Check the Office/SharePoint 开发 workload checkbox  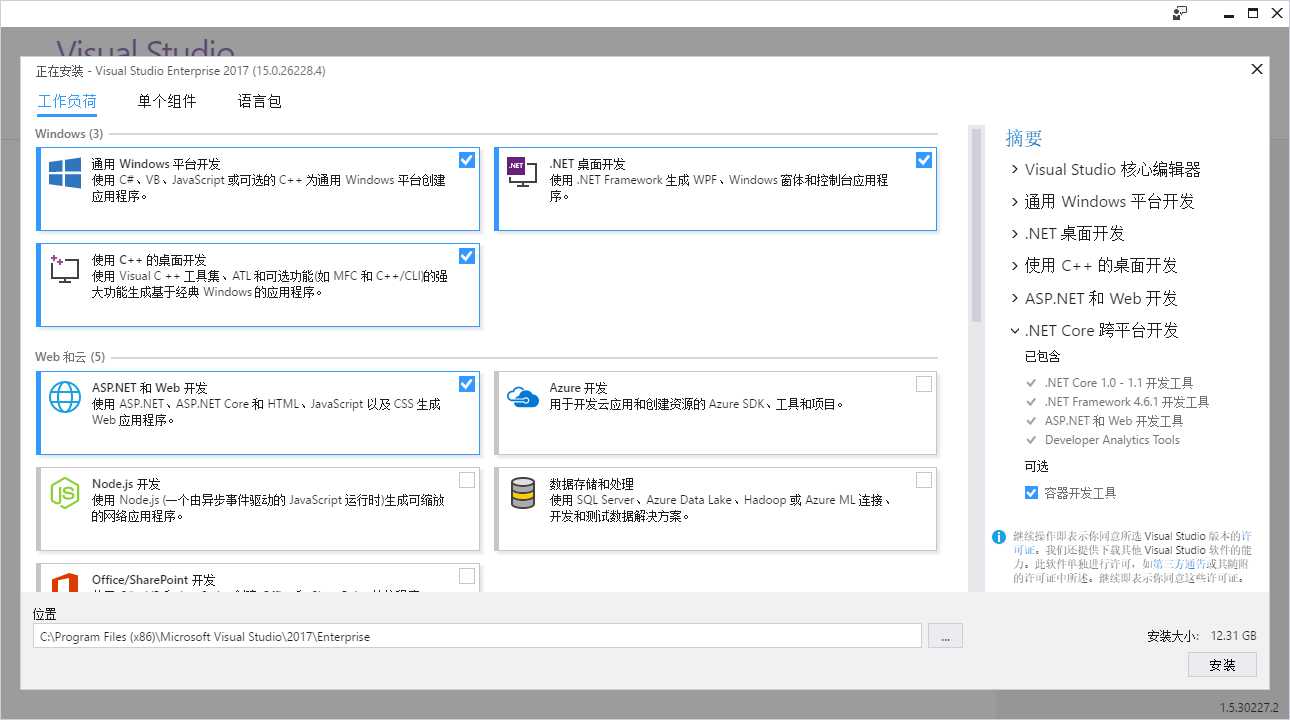pos(467,576)
